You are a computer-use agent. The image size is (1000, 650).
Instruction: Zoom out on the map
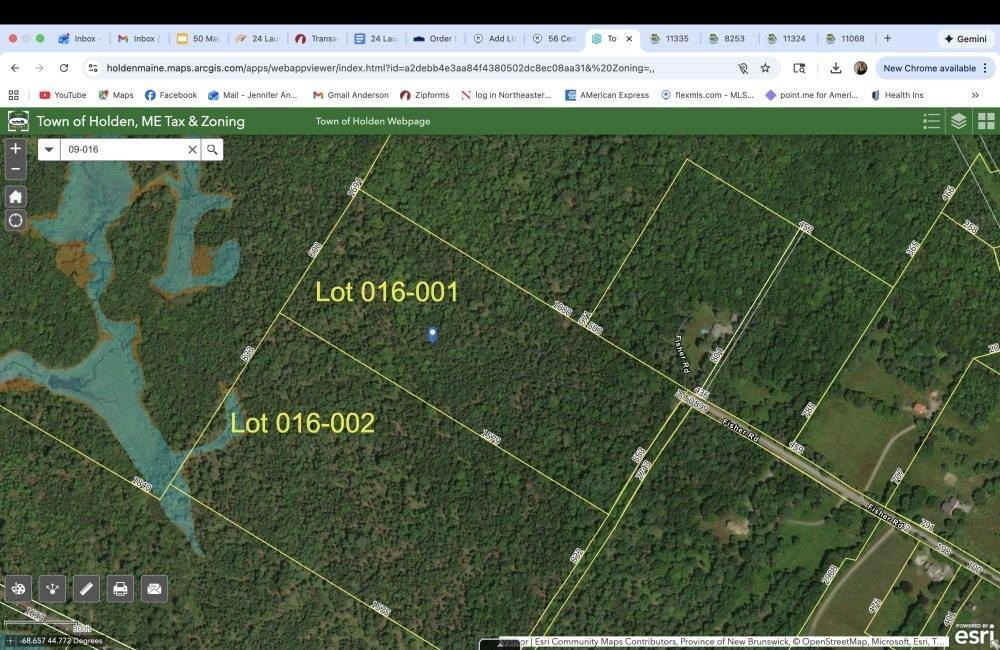click(x=16, y=169)
